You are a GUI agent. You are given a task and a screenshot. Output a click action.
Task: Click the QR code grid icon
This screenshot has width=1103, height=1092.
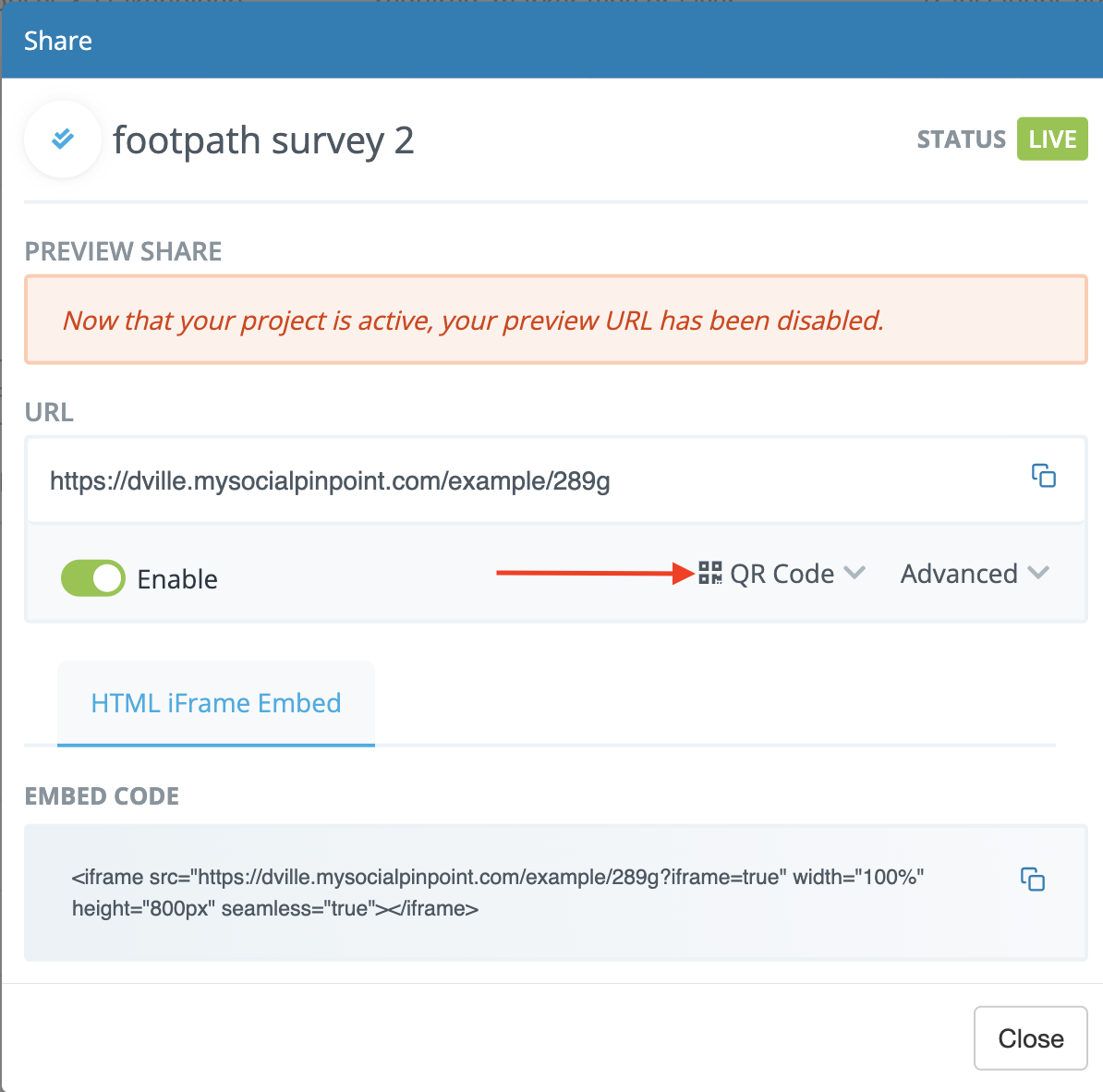coord(709,573)
